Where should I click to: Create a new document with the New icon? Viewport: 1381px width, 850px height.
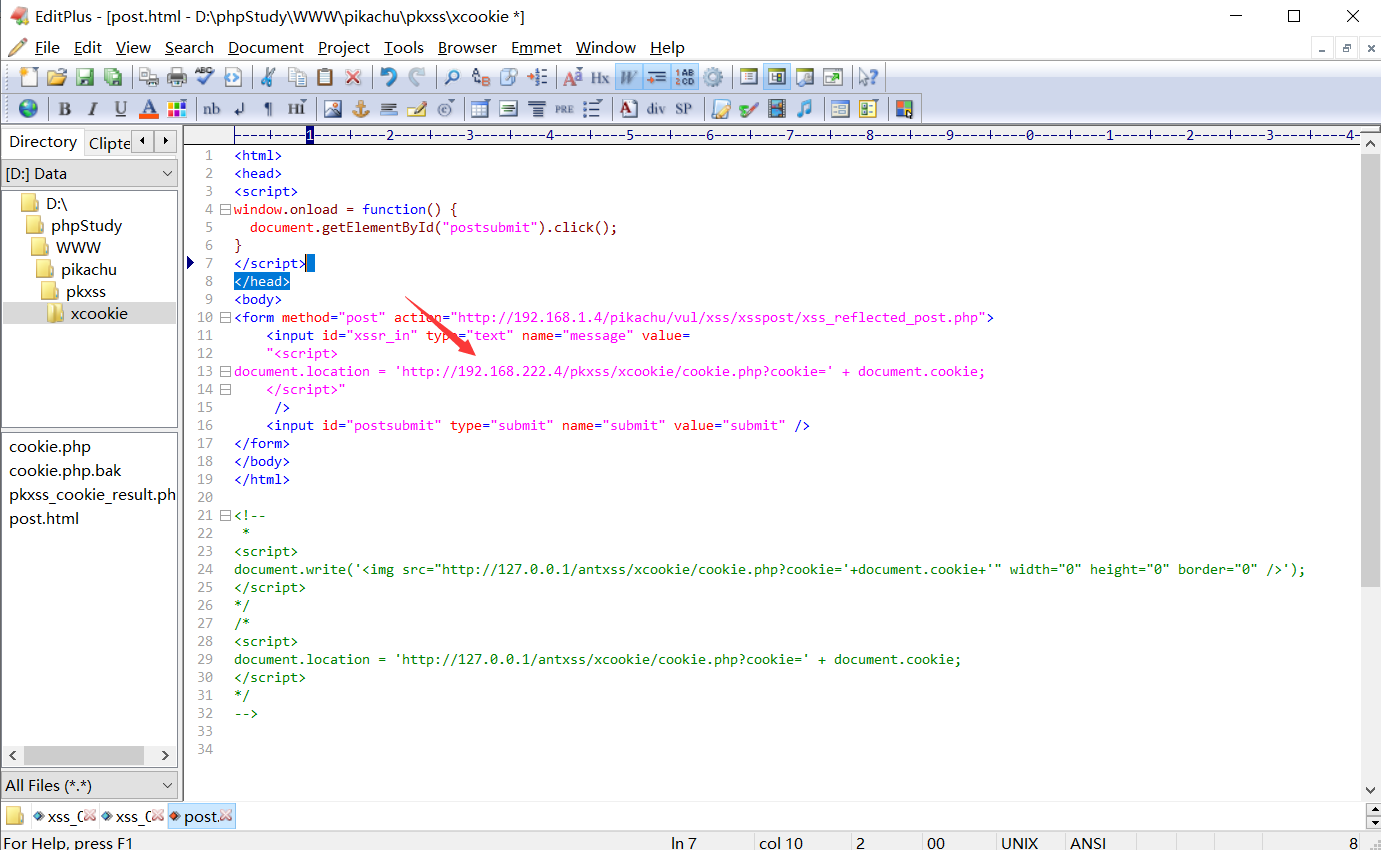coord(30,77)
